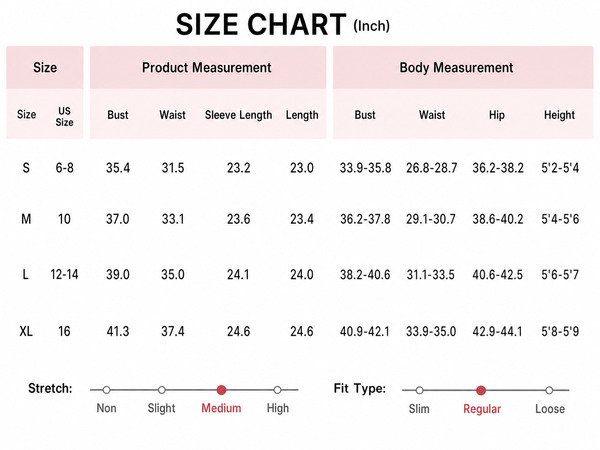This screenshot has width=600, height=450.
Task: Click the Body Measurement header
Action: pos(456,68)
